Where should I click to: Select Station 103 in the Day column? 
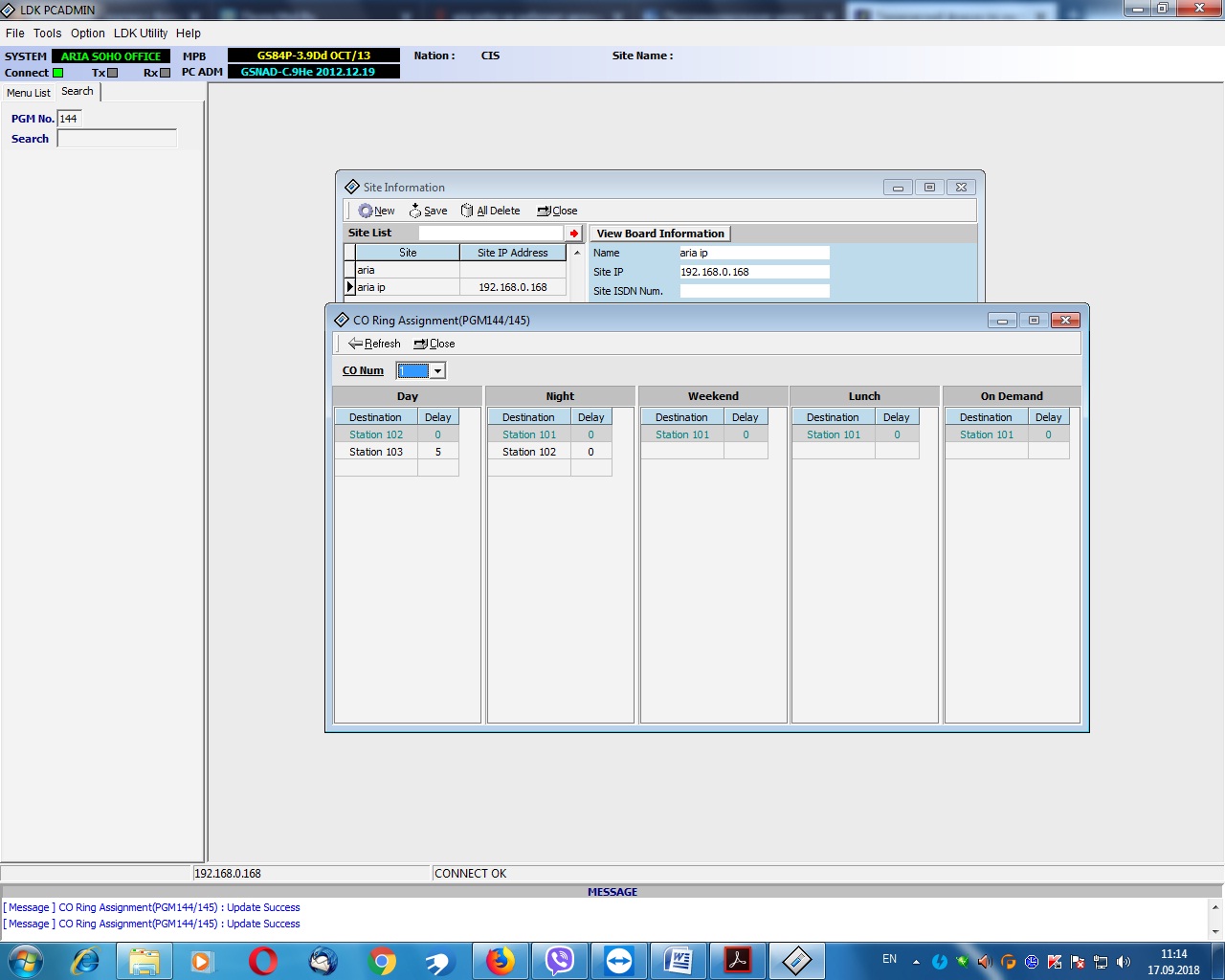(376, 452)
